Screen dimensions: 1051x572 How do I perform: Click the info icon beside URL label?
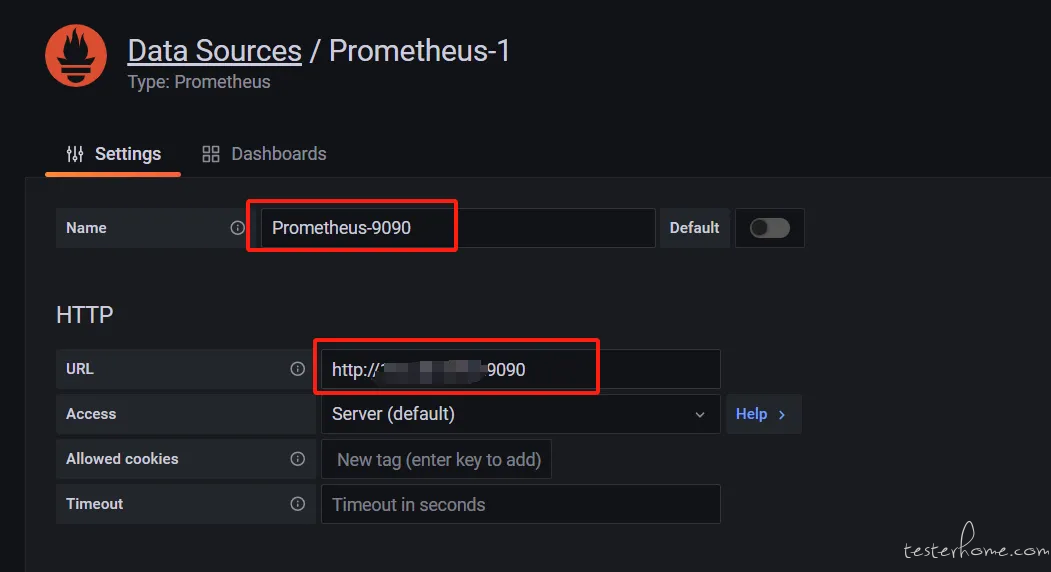pyautogui.click(x=298, y=369)
